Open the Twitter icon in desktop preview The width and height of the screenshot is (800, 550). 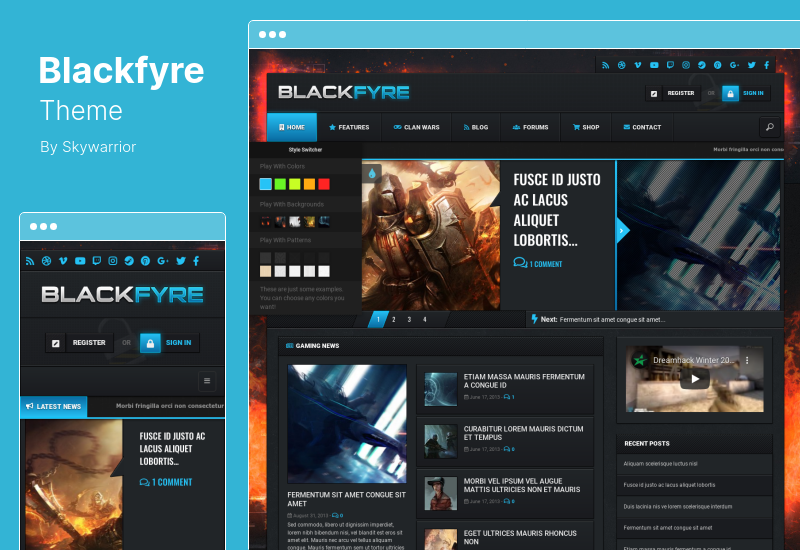752,65
